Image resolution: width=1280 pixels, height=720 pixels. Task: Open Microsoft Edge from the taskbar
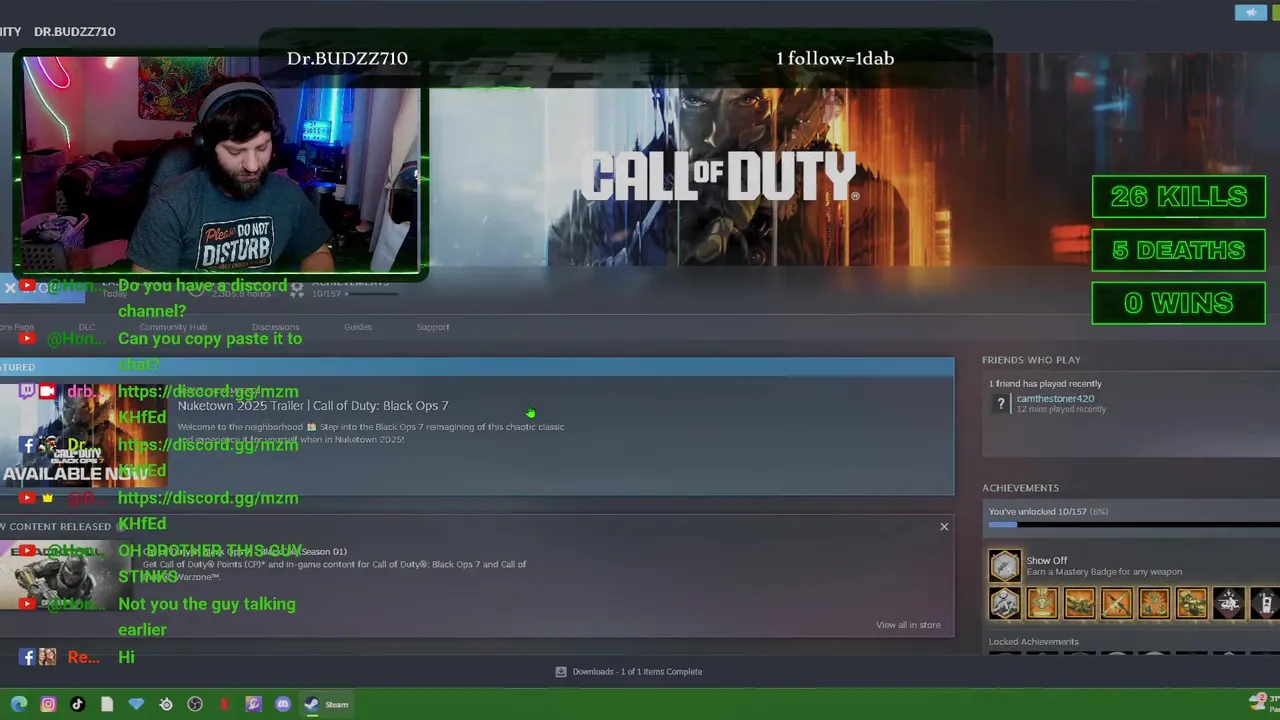coord(19,704)
